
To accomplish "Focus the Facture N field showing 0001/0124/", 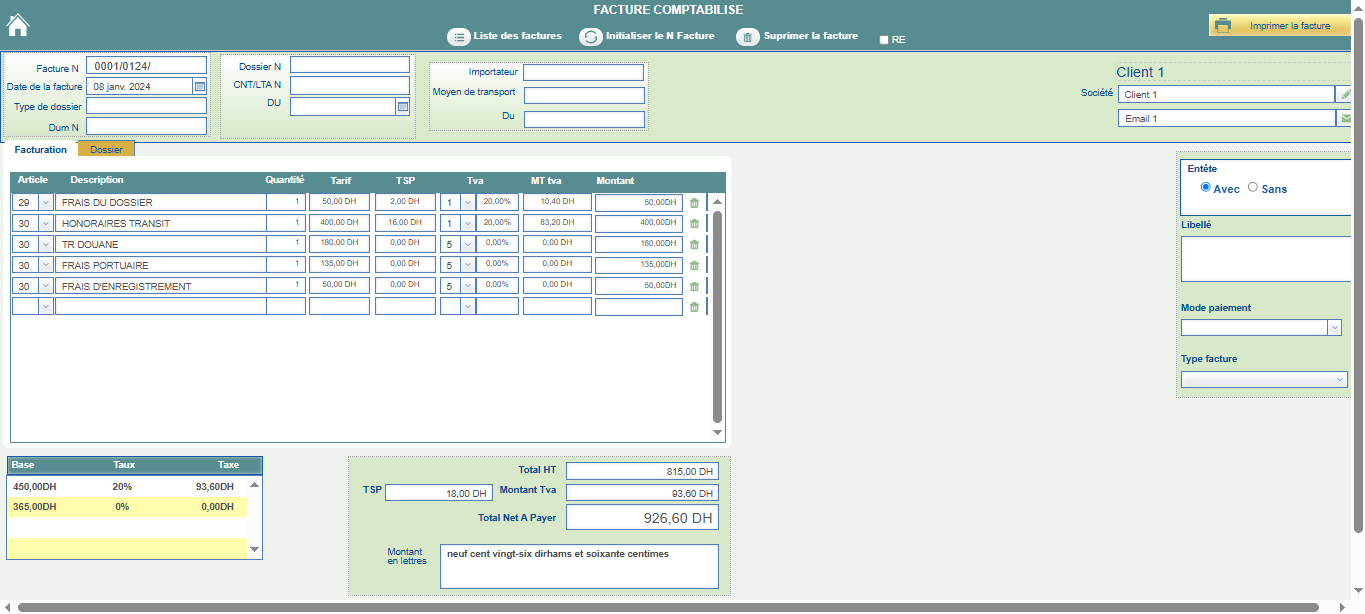I will pos(146,67).
